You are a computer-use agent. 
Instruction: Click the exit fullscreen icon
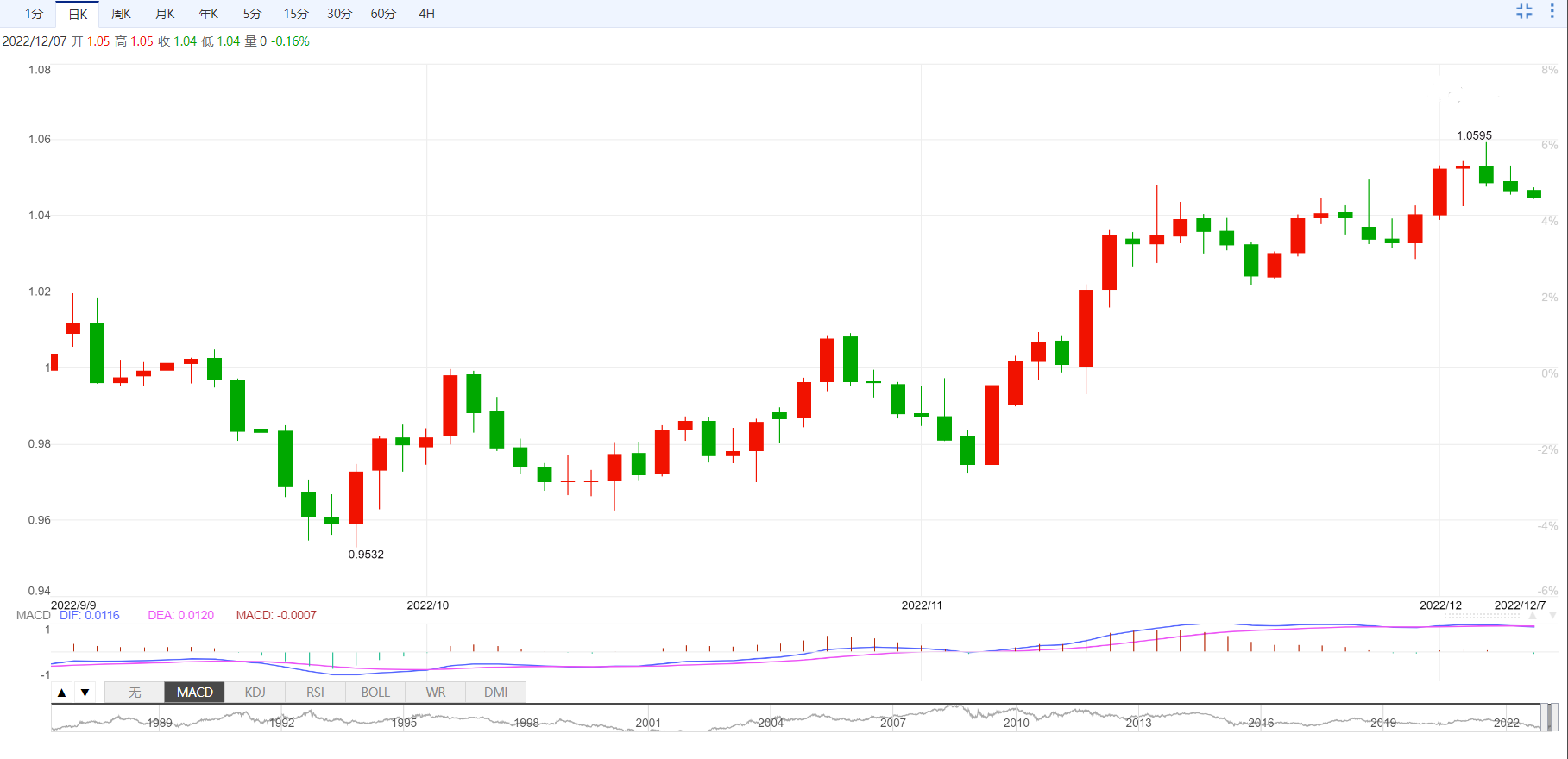pyautogui.click(x=1524, y=11)
